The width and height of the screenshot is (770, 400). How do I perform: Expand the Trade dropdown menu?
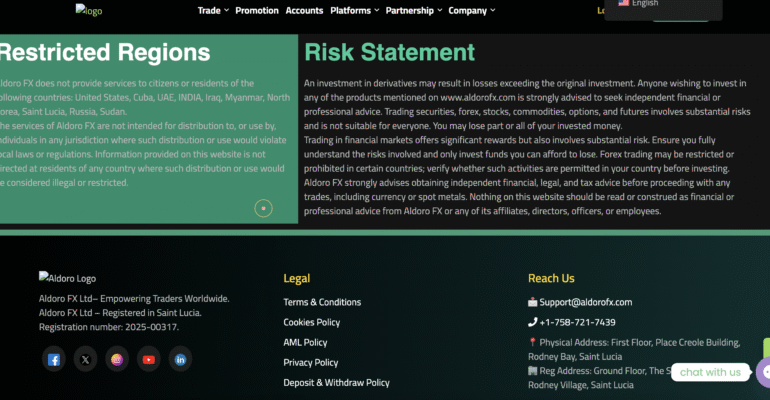pyautogui.click(x=213, y=11)
